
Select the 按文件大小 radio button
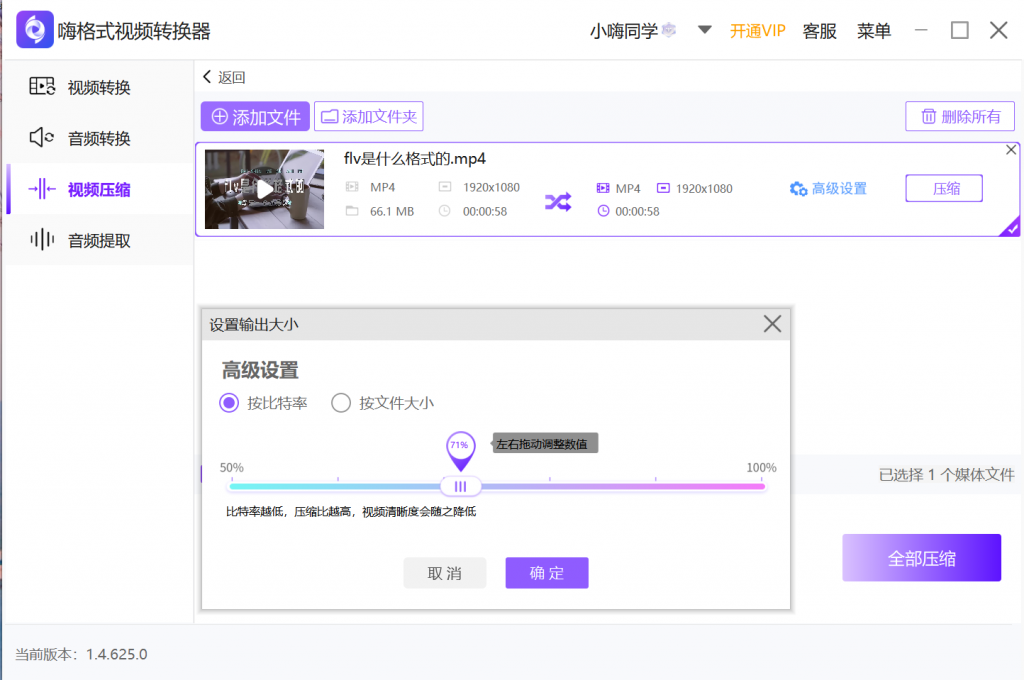point(341,403)
